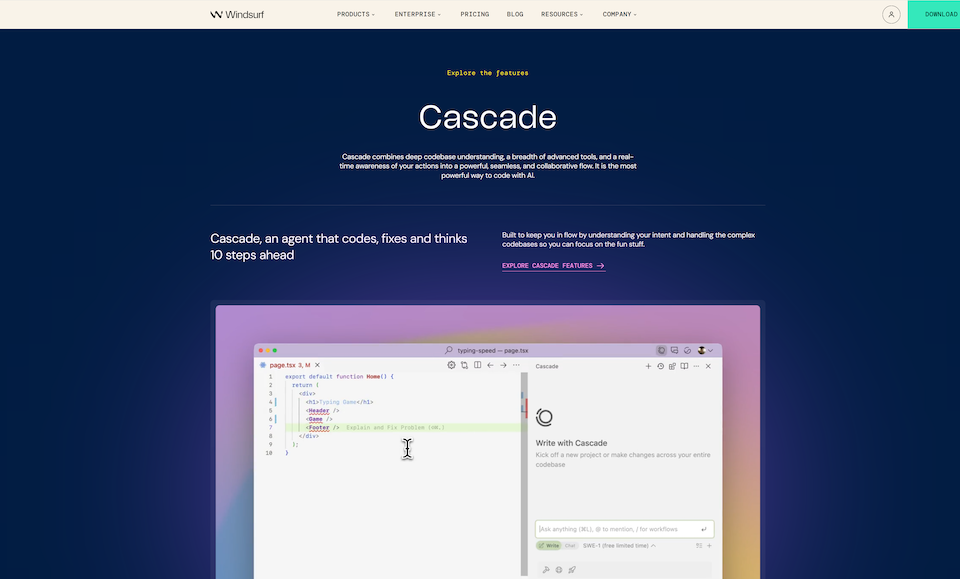Click the split editor icon
Image resolution: width=960 pixels, height=579 pixels.
pyautogui.click(x=478, y=365)
